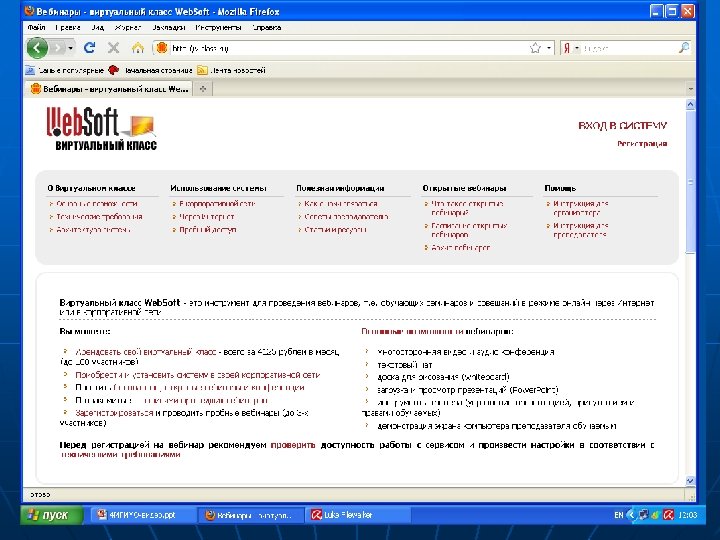Open the Через Интернет link
Screen dimensions: 720x540
click(206, 216)
